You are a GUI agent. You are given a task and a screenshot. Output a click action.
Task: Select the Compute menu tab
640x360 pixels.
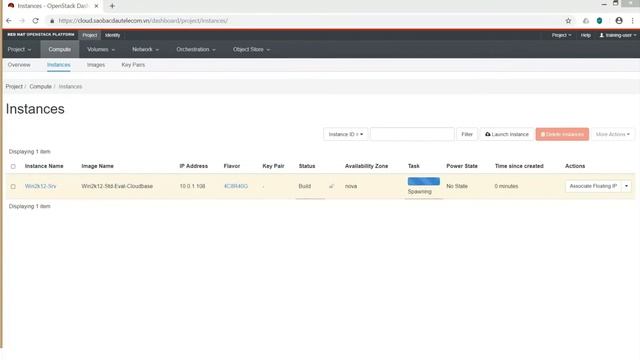pos(60,49)
